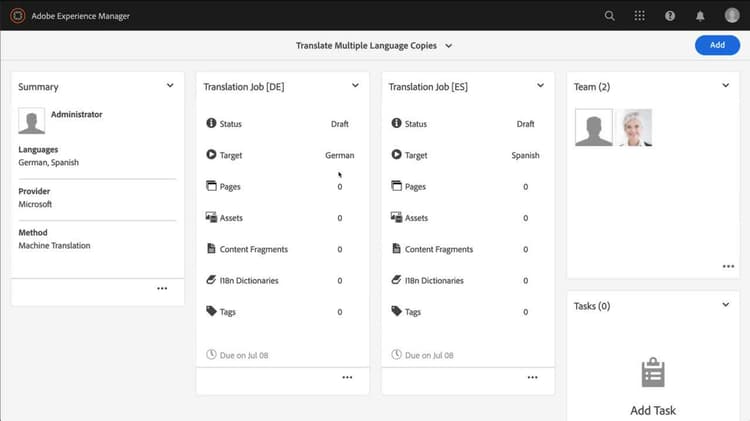The image size is (750, 421).
Task: Open the Summary tile ellipsis menu
Action: (162, 288)
